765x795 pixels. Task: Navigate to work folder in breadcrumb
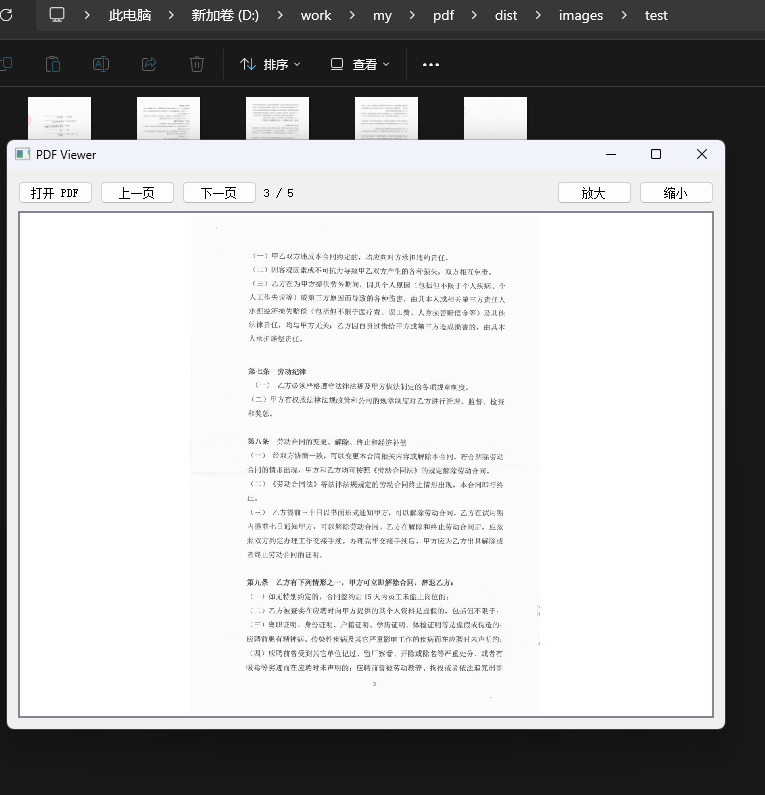[x=316, y=15]
